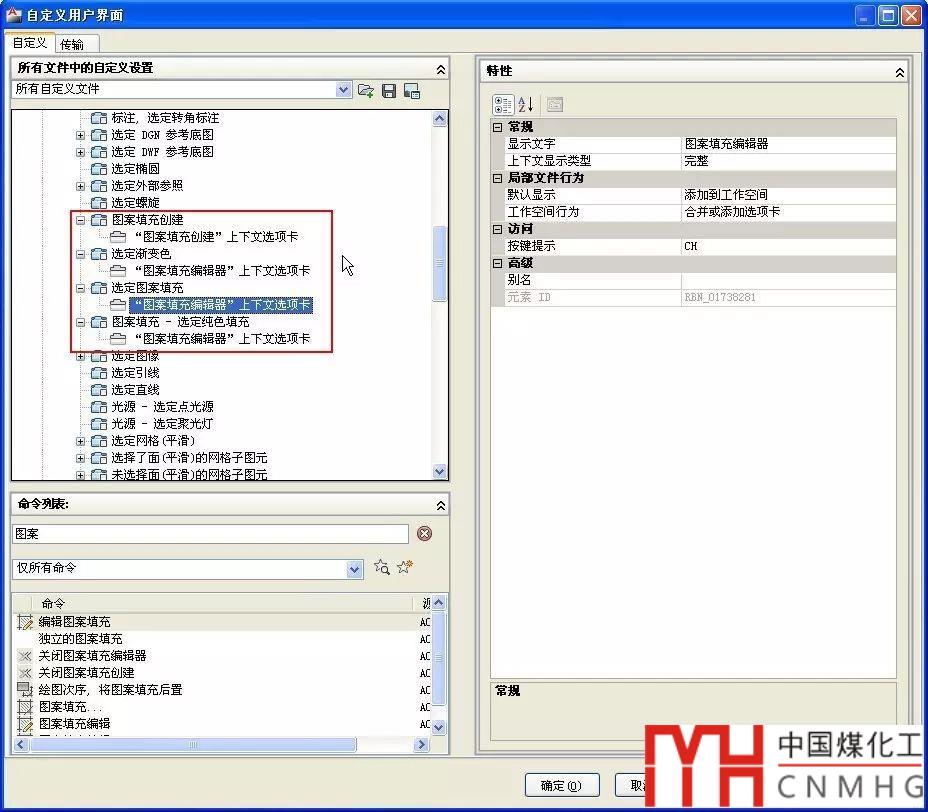The width and height of the screenshot is (928, 812).
Task: Click folder icon of 选定引线 node
Action: (x=99, y=373)
